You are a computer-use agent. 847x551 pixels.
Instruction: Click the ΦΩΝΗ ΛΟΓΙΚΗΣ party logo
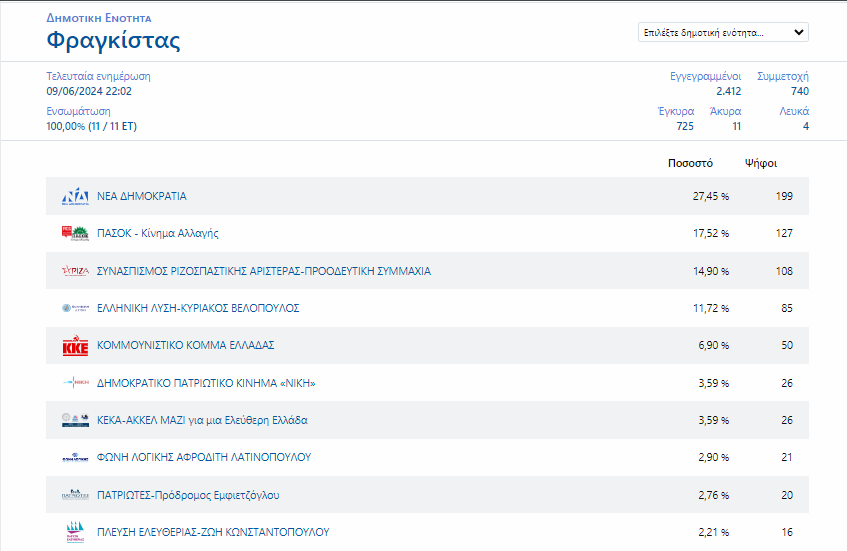[75, 458]
